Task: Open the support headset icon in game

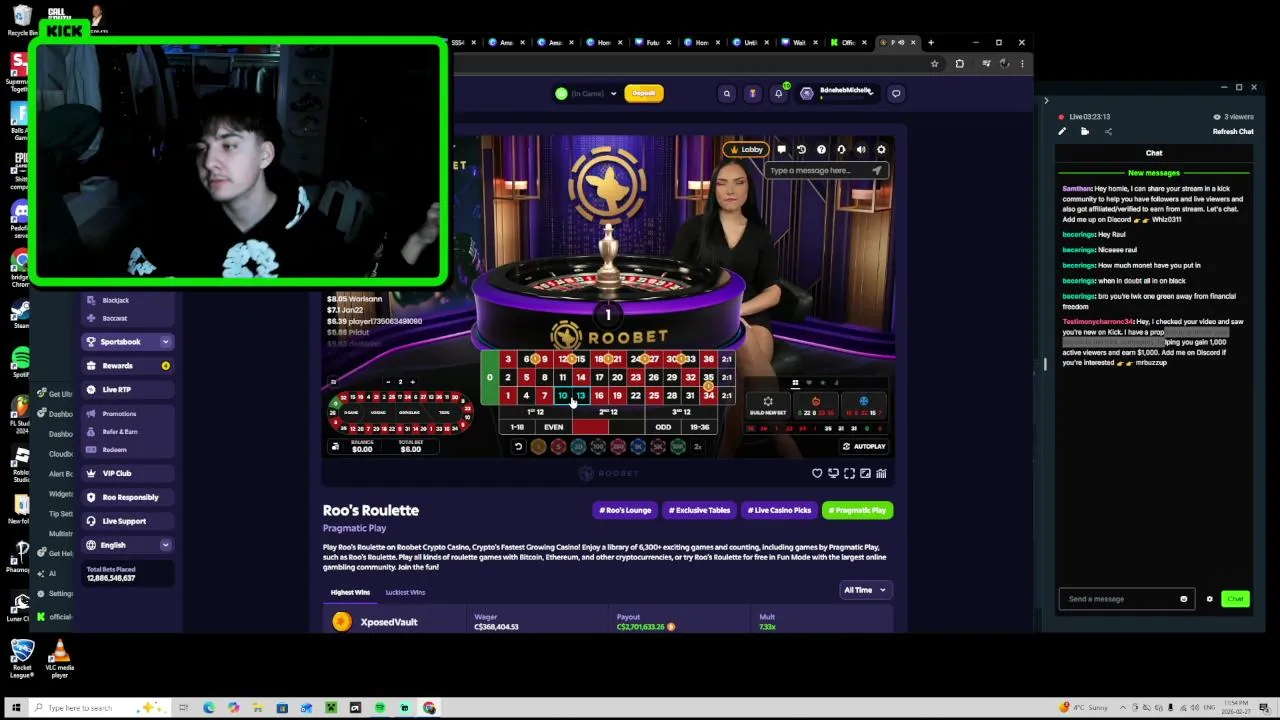Action: coord(841,149)
